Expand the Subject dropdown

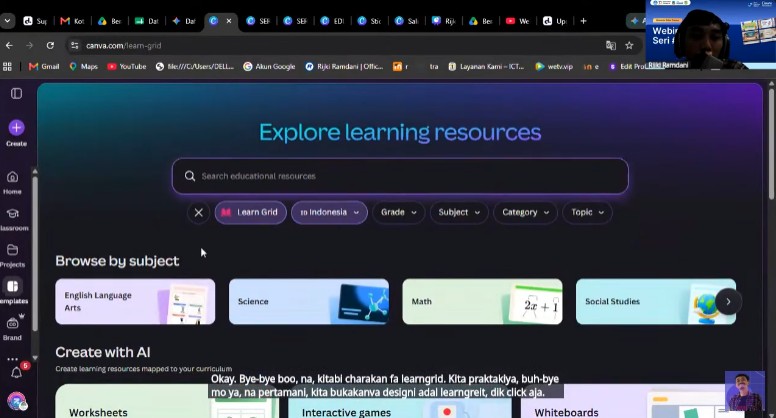[459, 212]
